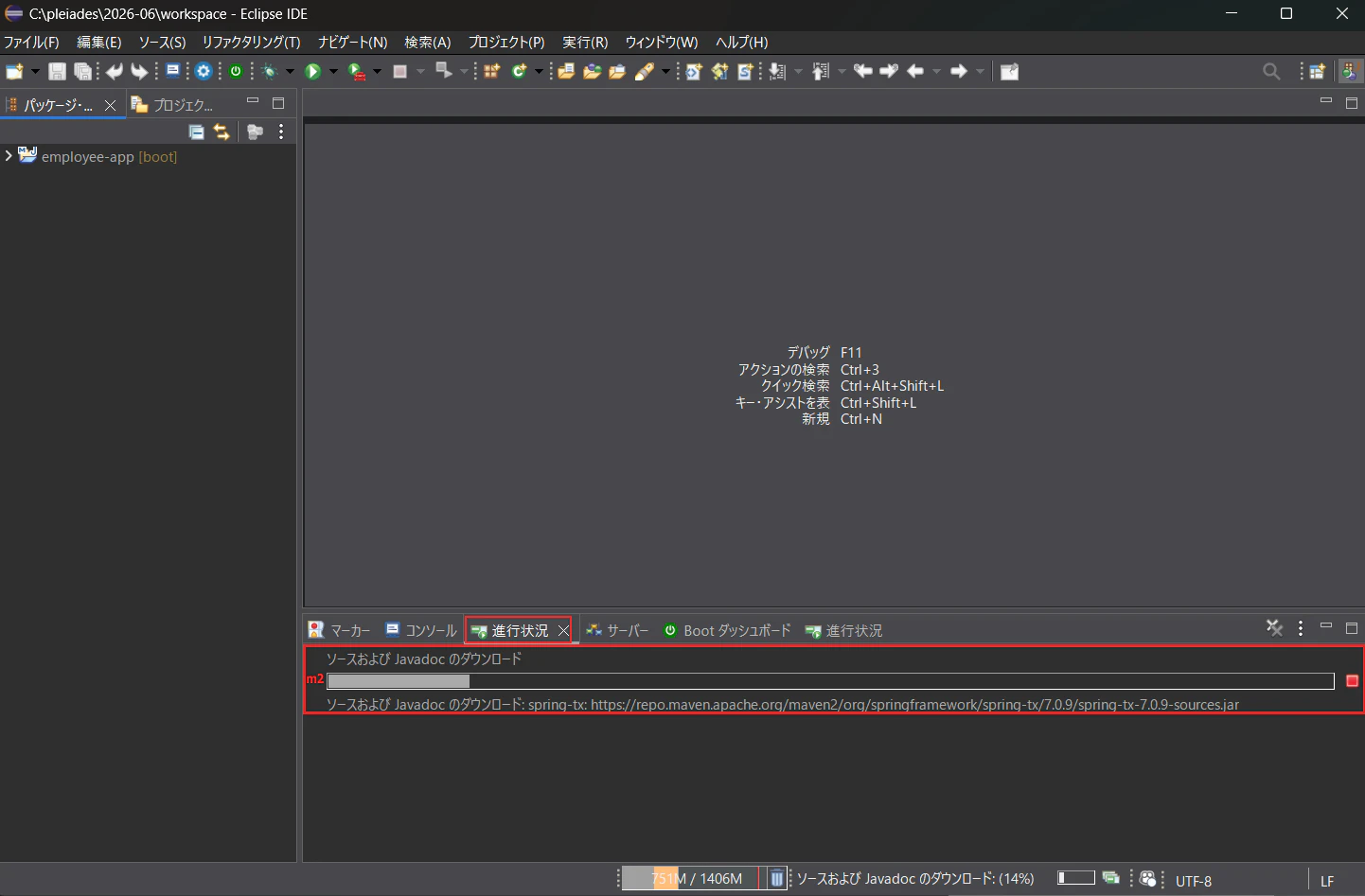Image resolution: width=1365 pixels, height=896 pixels.
Task: Cancel the Javadoc download with red stop button
Action: [1352, 680]
